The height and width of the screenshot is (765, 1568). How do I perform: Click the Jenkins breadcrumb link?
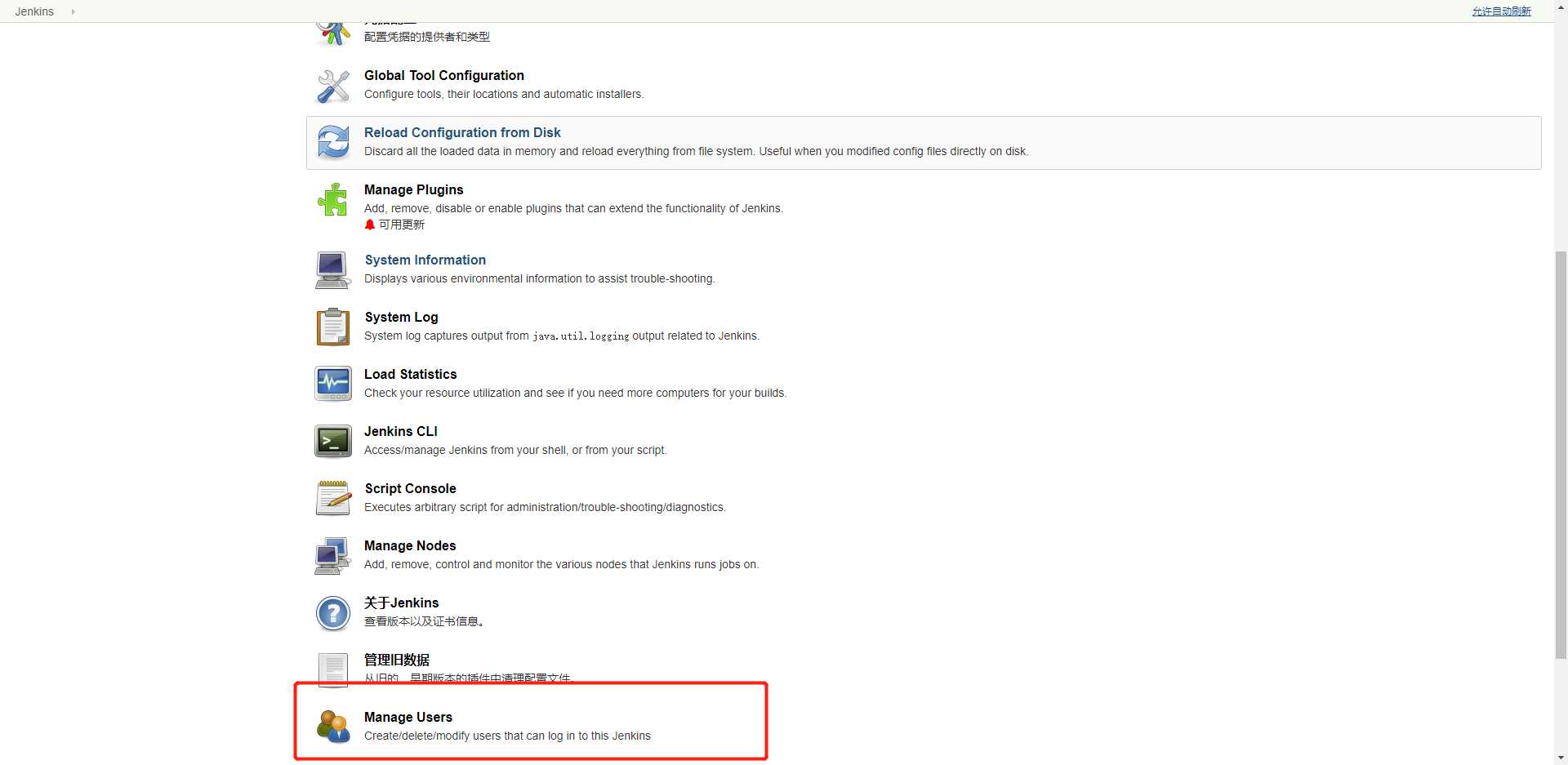[34, 11]
